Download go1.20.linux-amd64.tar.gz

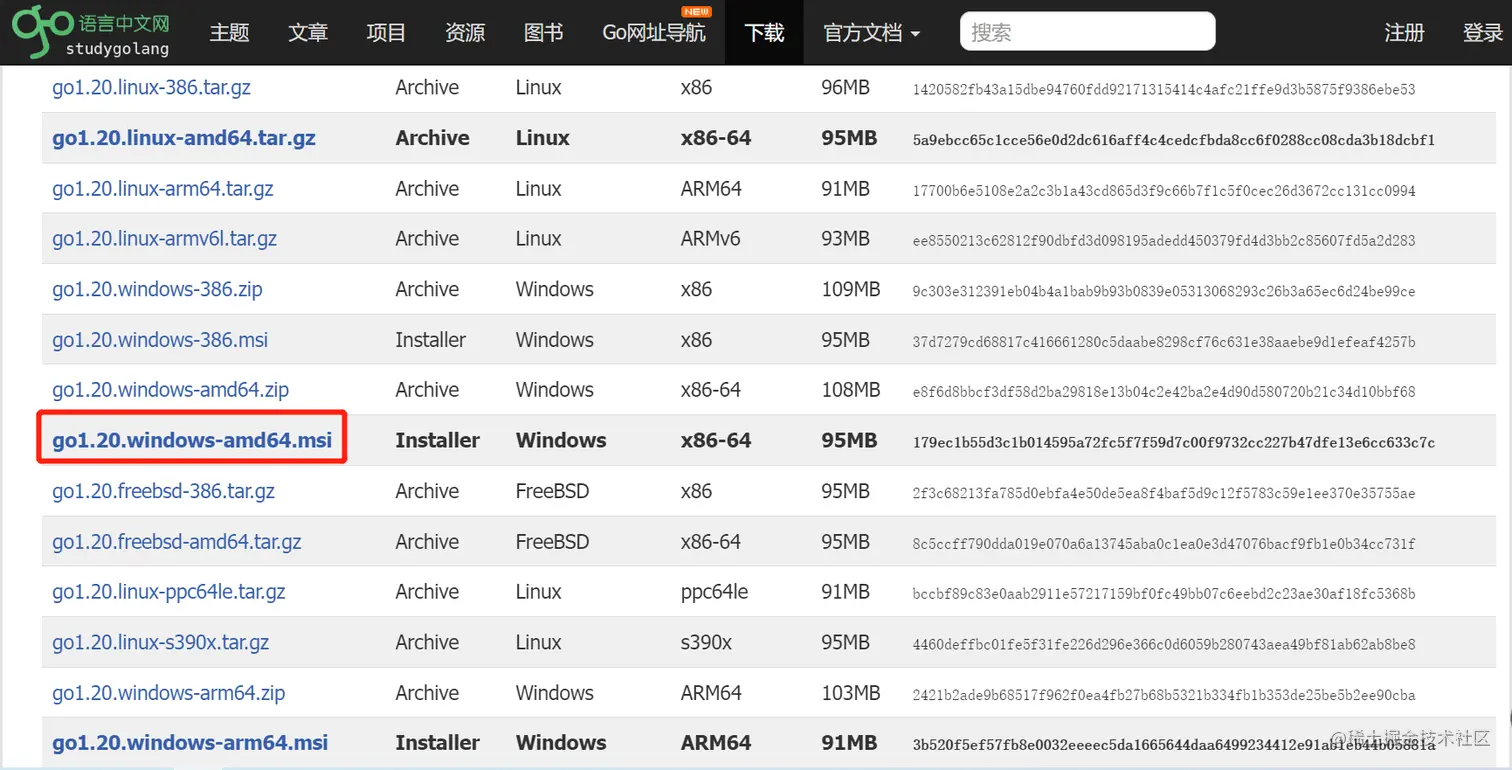184,138
